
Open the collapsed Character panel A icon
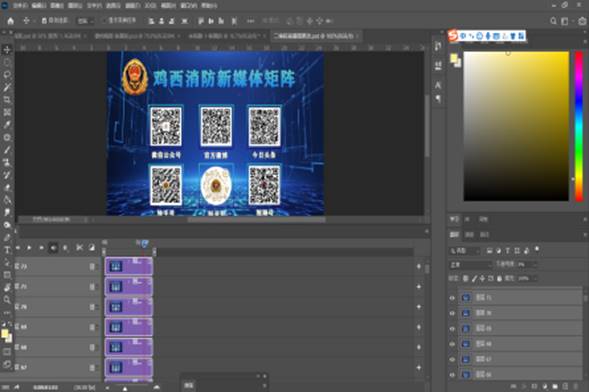[438, 86]
